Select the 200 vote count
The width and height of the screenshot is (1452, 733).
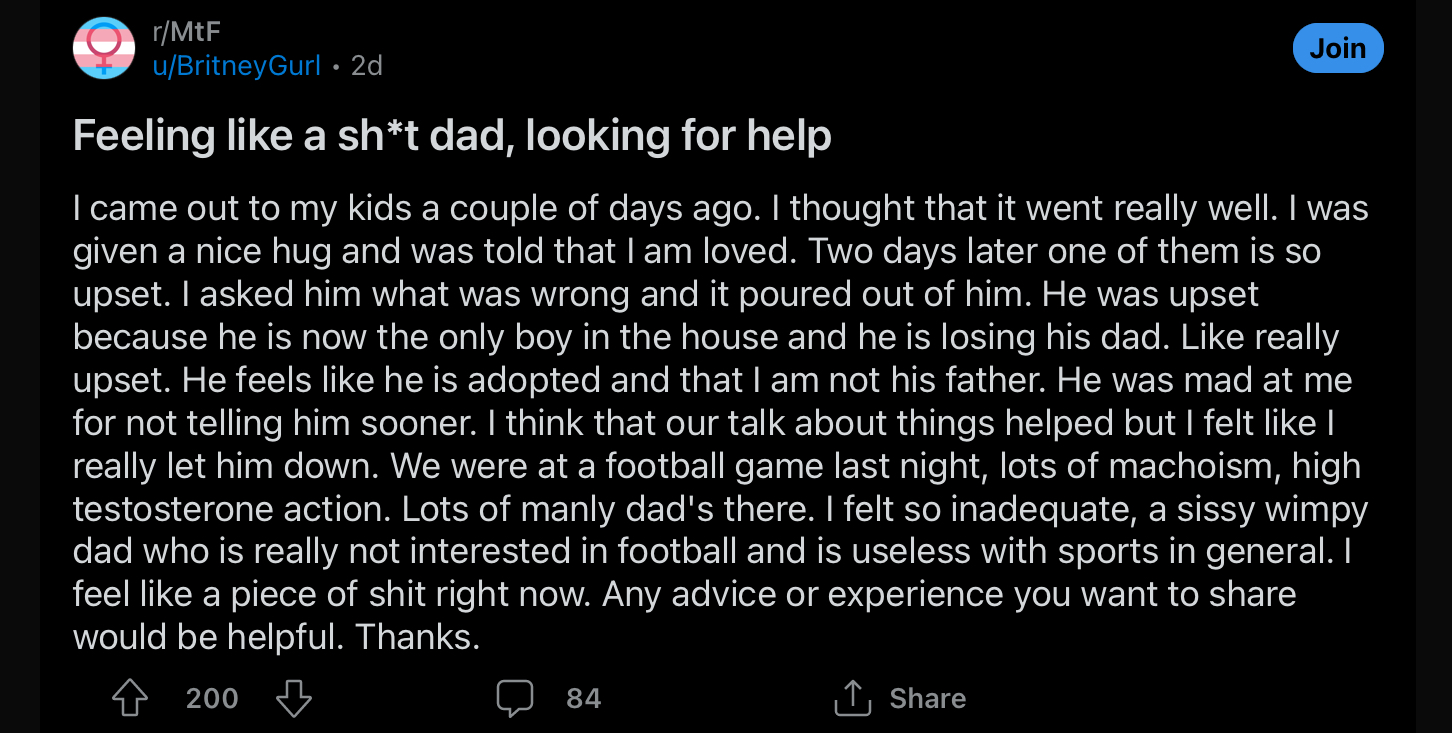click(212, 698)
